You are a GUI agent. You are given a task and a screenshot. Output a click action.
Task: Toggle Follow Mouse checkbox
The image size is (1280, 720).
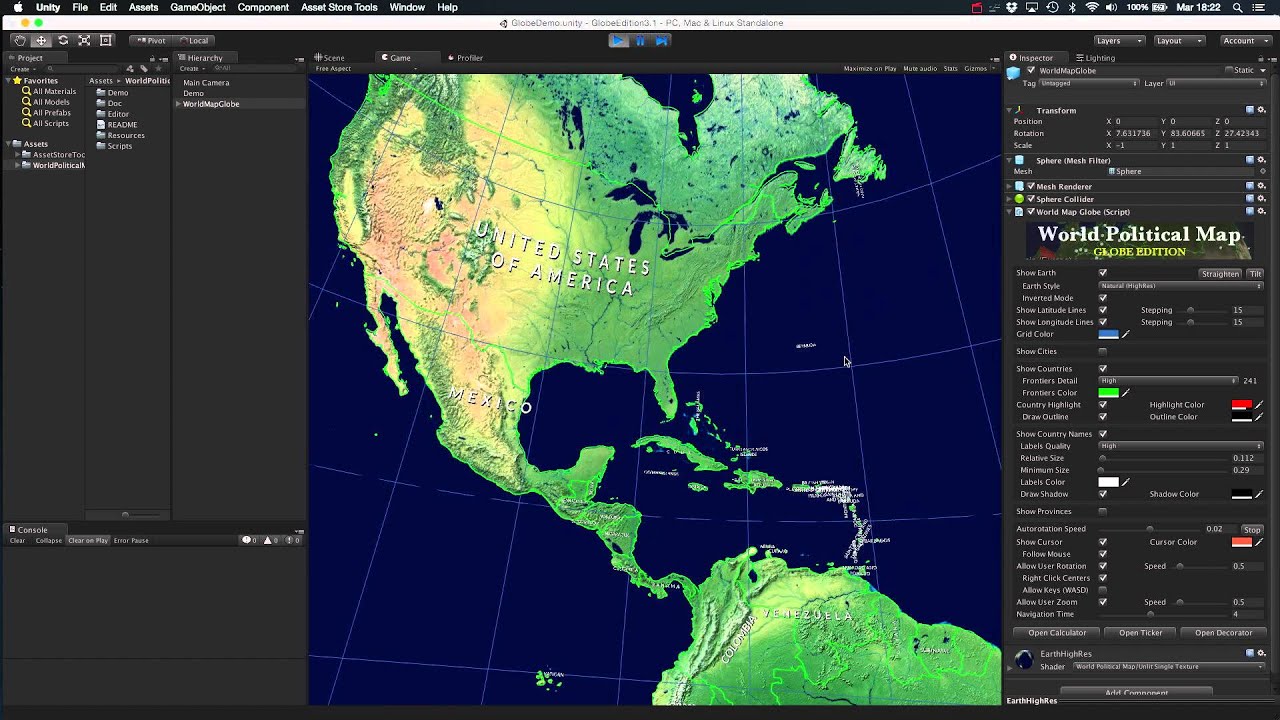click(1103, 554)
